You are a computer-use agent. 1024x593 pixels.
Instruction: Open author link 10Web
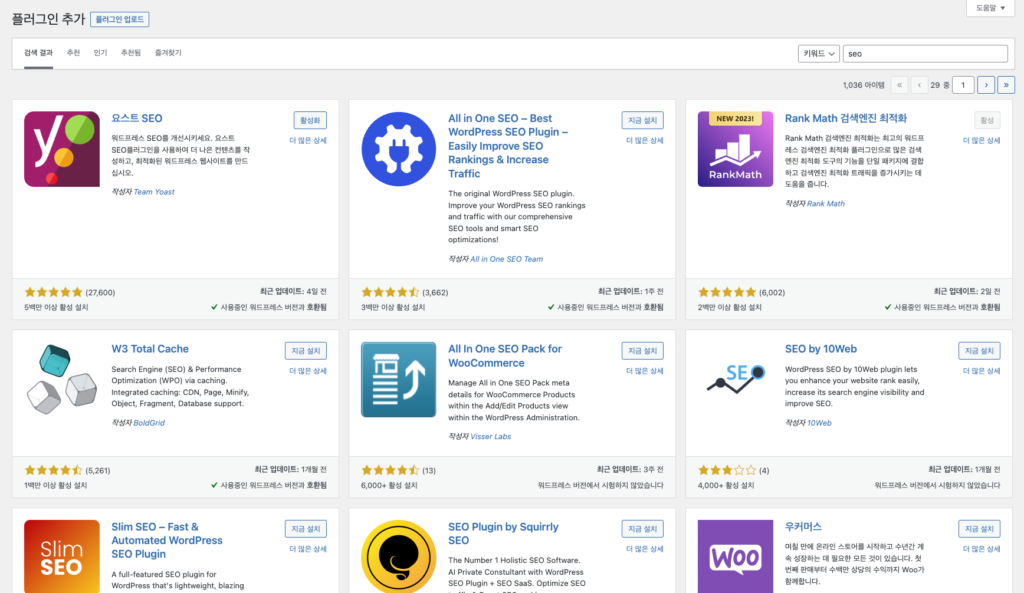click(819, 423)
